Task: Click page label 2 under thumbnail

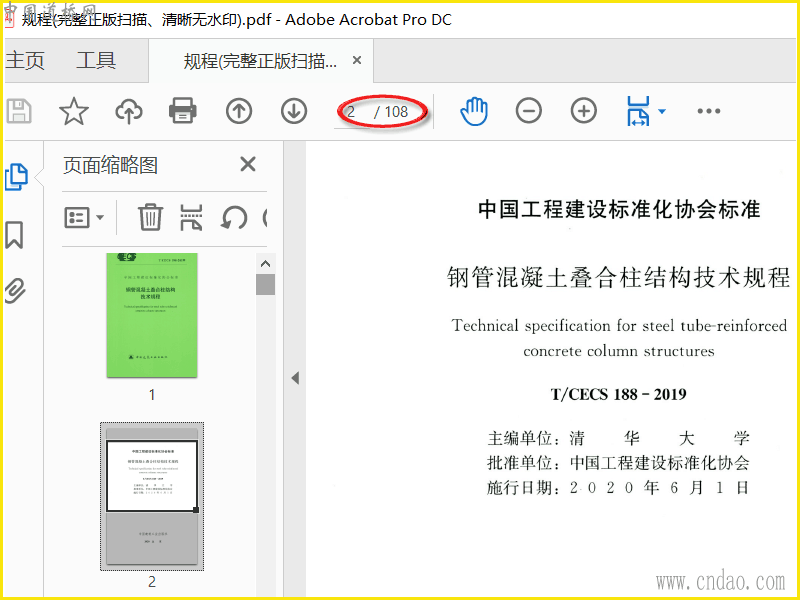Action: click(152, 582)
